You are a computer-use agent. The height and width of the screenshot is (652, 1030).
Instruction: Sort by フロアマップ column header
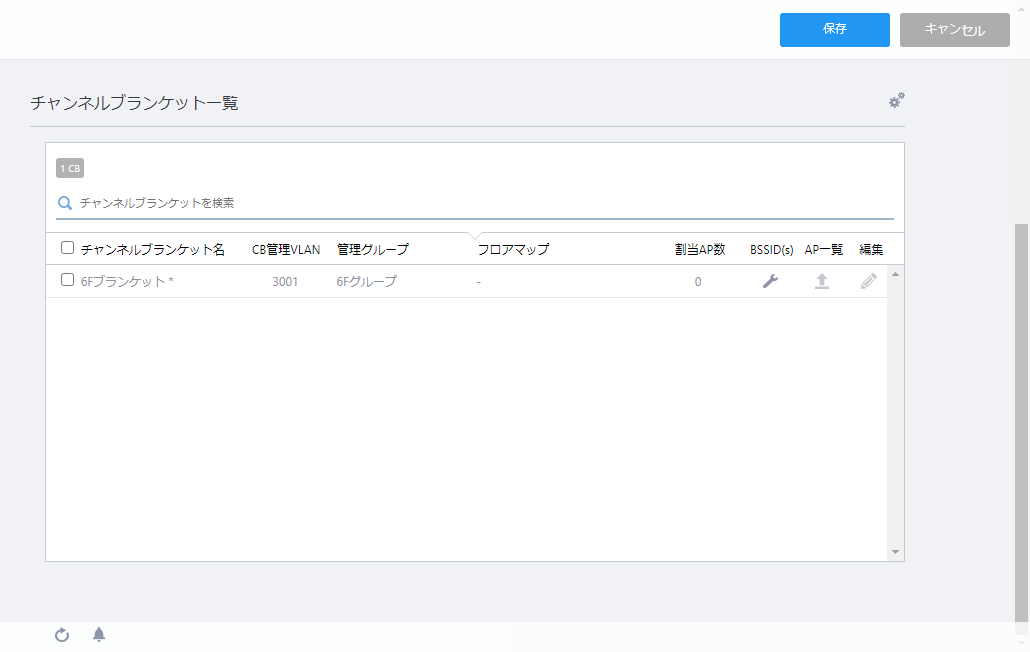point(513,250)
